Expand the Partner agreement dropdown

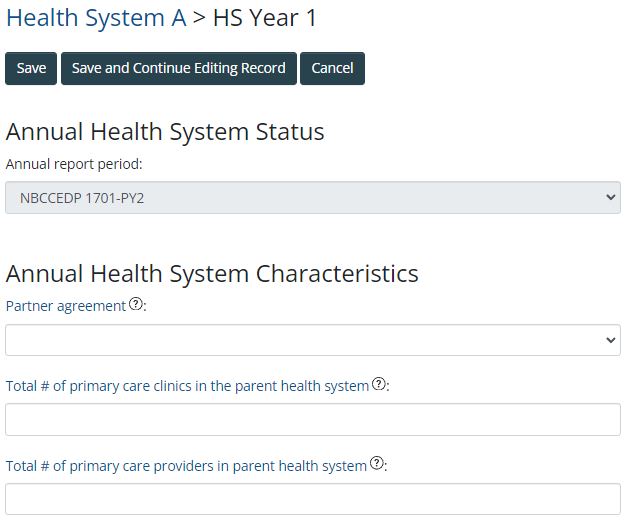click(x=312, y=340)
